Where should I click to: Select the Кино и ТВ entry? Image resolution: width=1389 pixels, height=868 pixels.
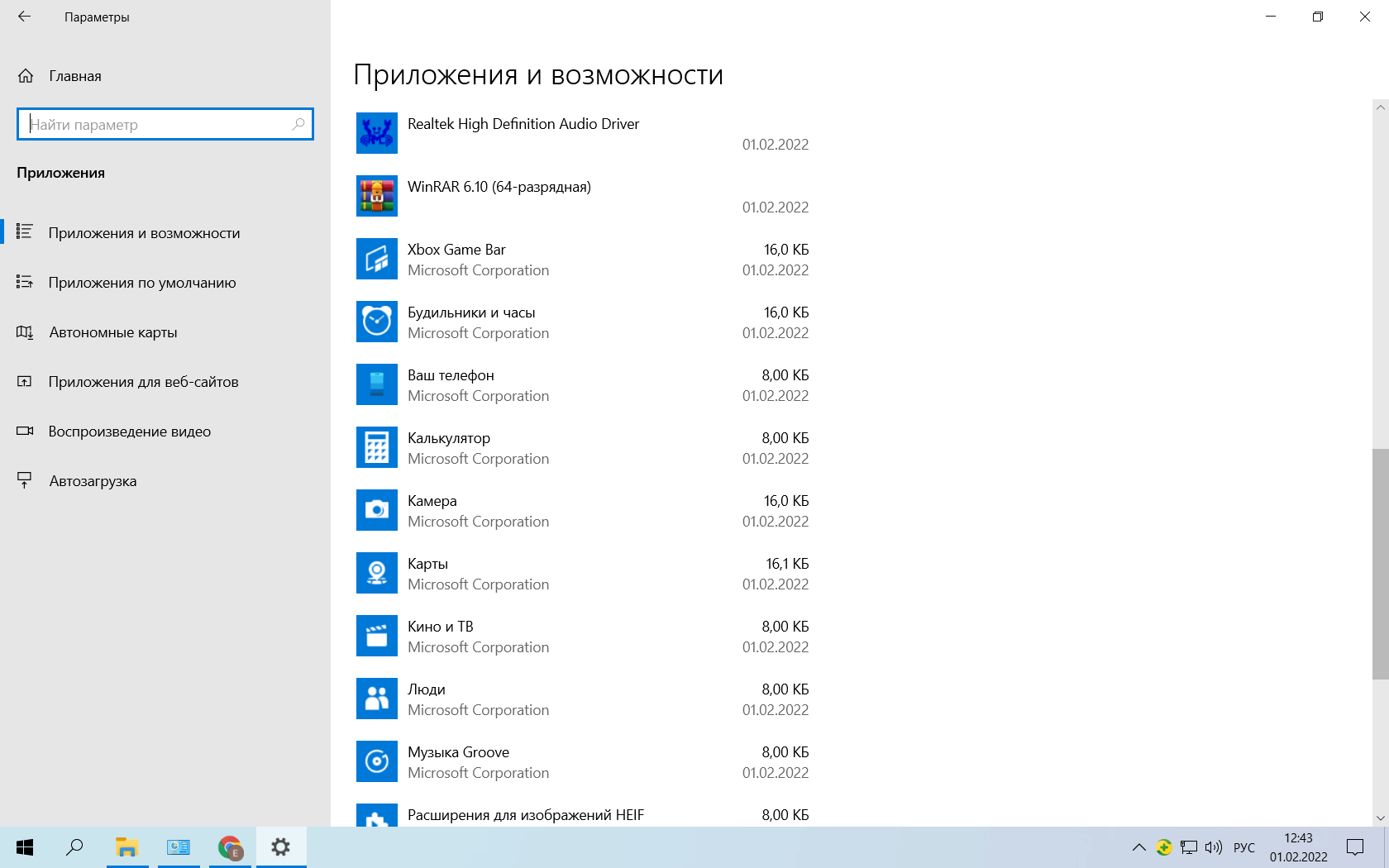tap(583, 636)
